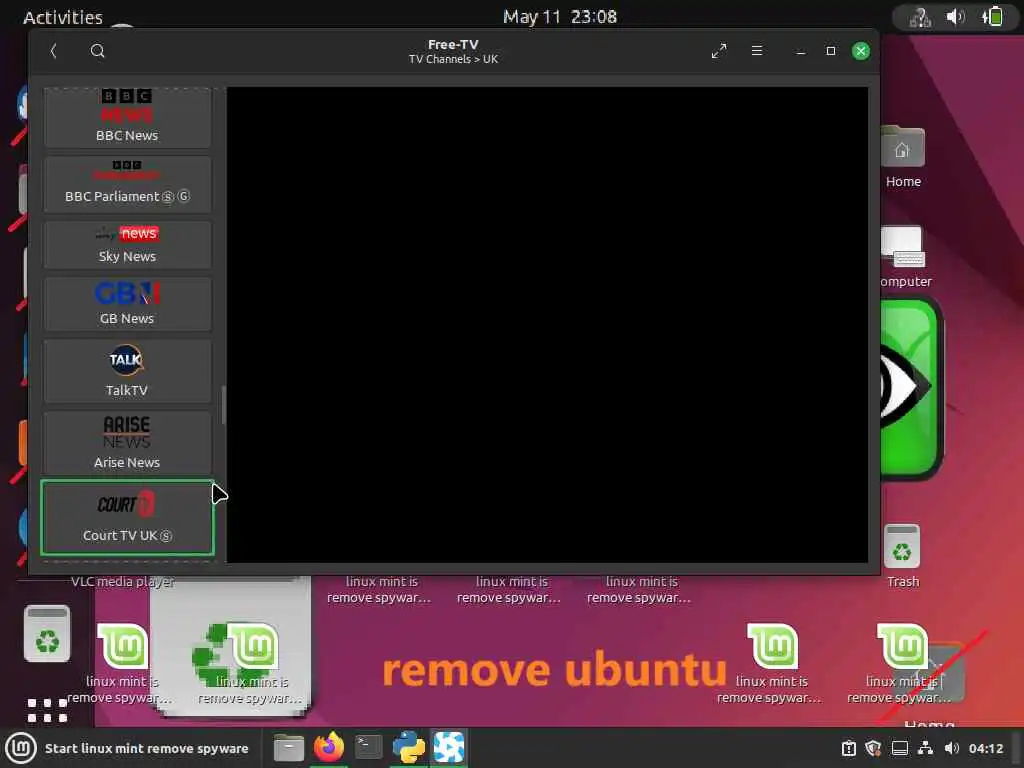This screenshot has width=1024, height=768.
Task: Open Files from the bottom taskbar
Action: (288, 748)
